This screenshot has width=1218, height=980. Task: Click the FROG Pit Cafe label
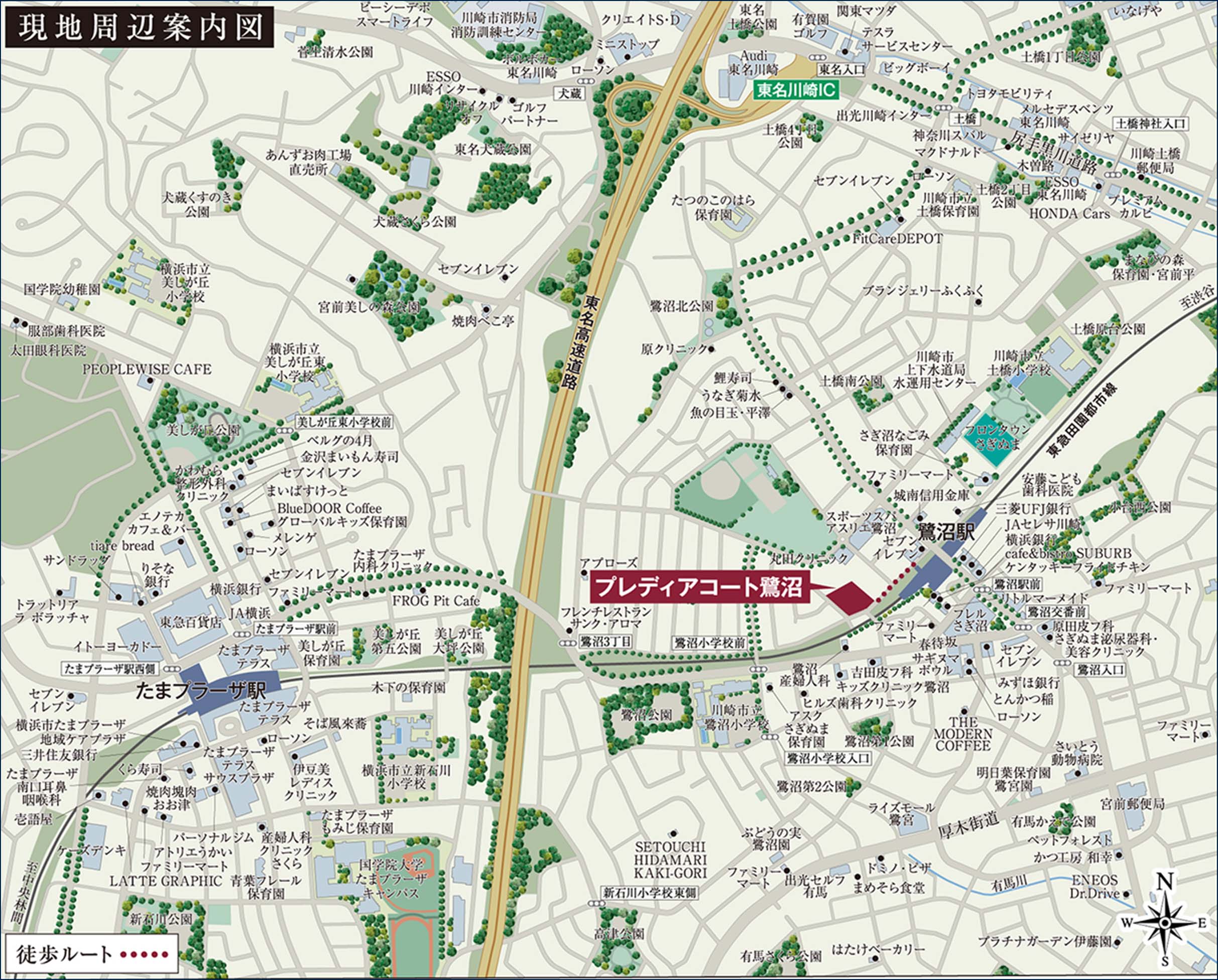click(436, 600)
